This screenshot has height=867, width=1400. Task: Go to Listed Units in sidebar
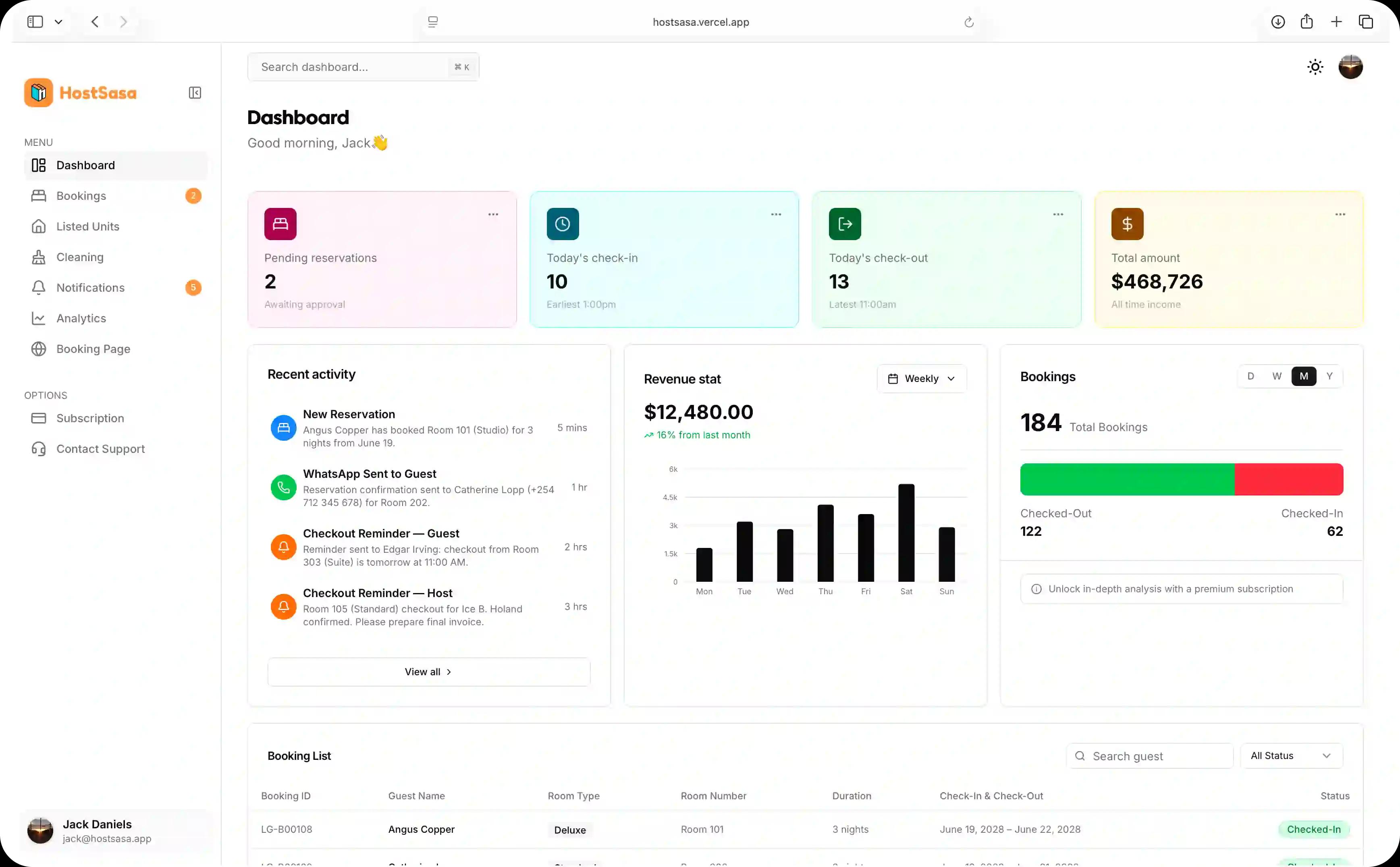tap(116, 226)
